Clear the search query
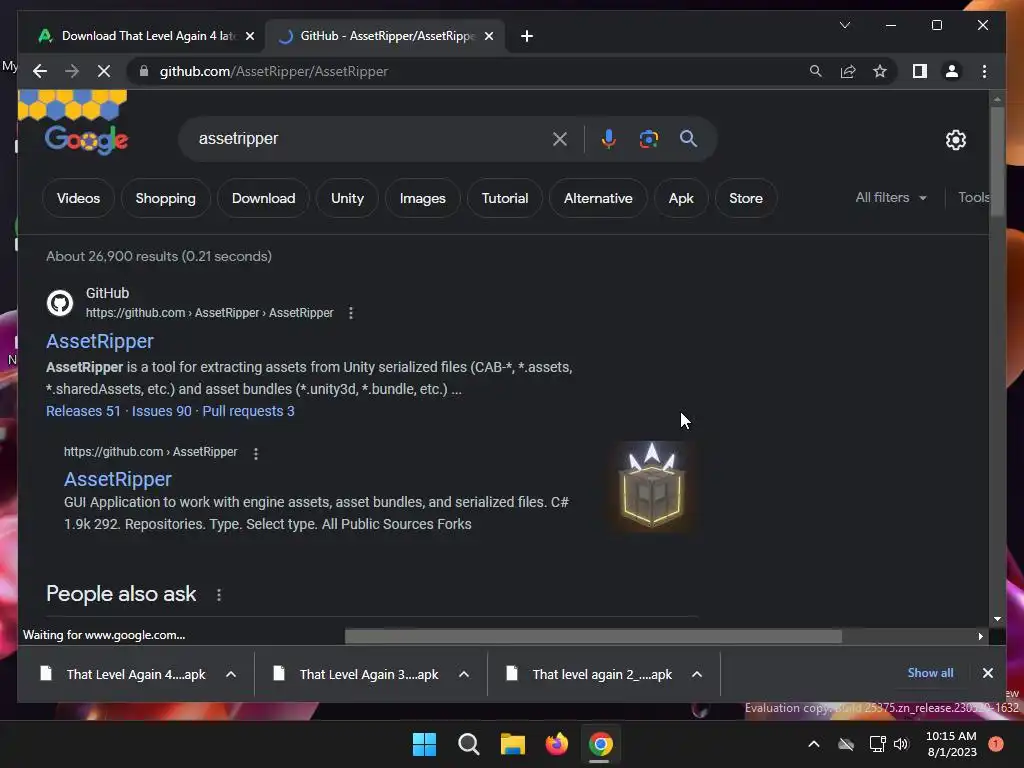Image resolution: width=1024 pixels, height=768 pixels. click(x=560, y=138)
